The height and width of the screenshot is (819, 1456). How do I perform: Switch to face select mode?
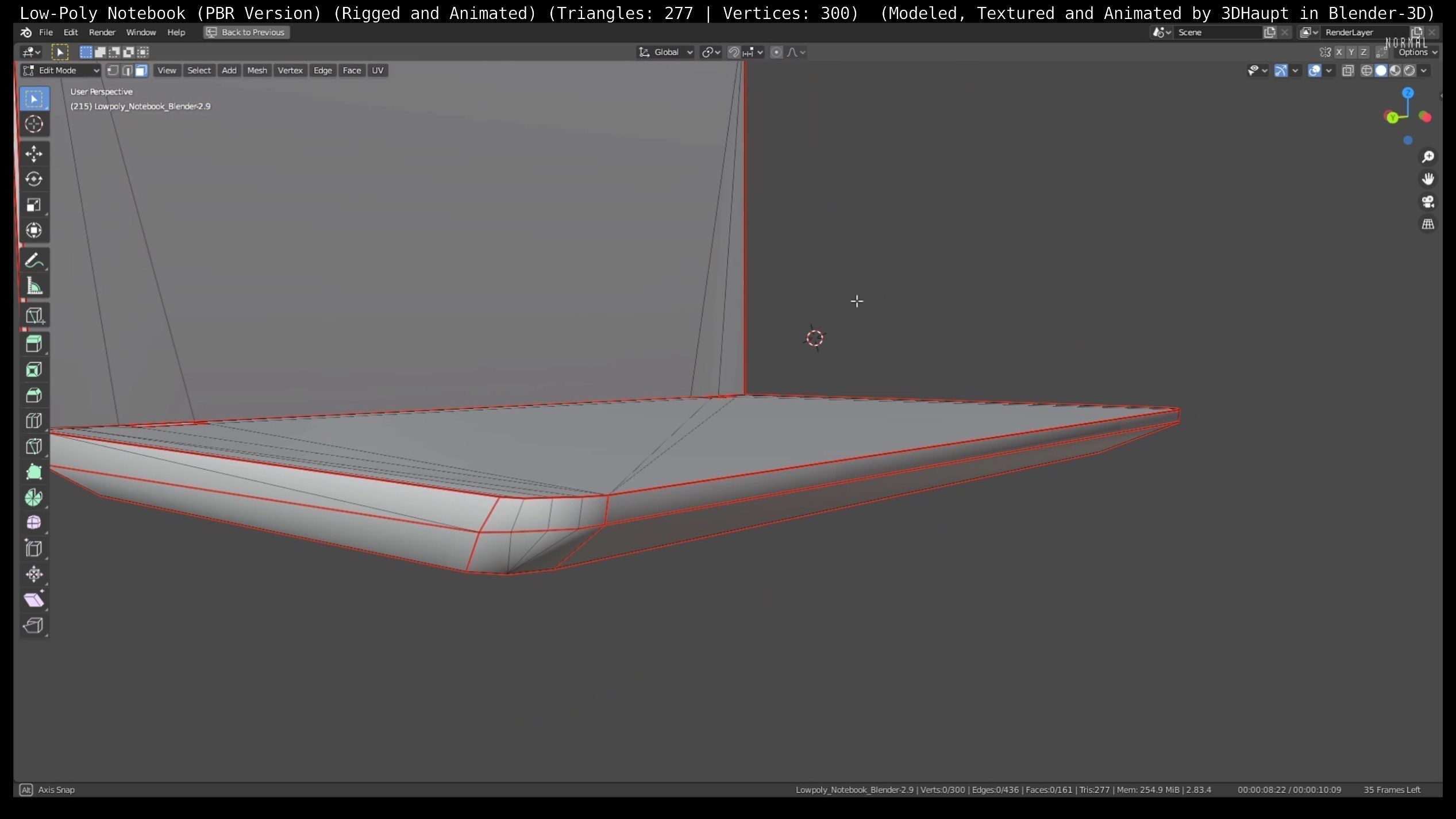coord(141,71)
